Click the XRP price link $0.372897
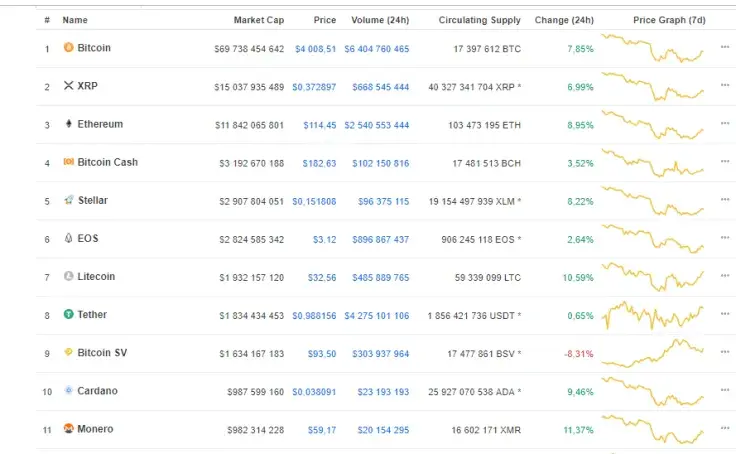The height and width of the screenshot is (454, 736). tap(314, 87)
